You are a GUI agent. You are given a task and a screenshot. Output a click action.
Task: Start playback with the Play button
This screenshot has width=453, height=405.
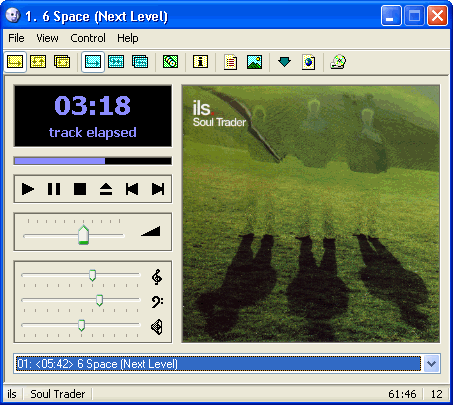(28, 189)
